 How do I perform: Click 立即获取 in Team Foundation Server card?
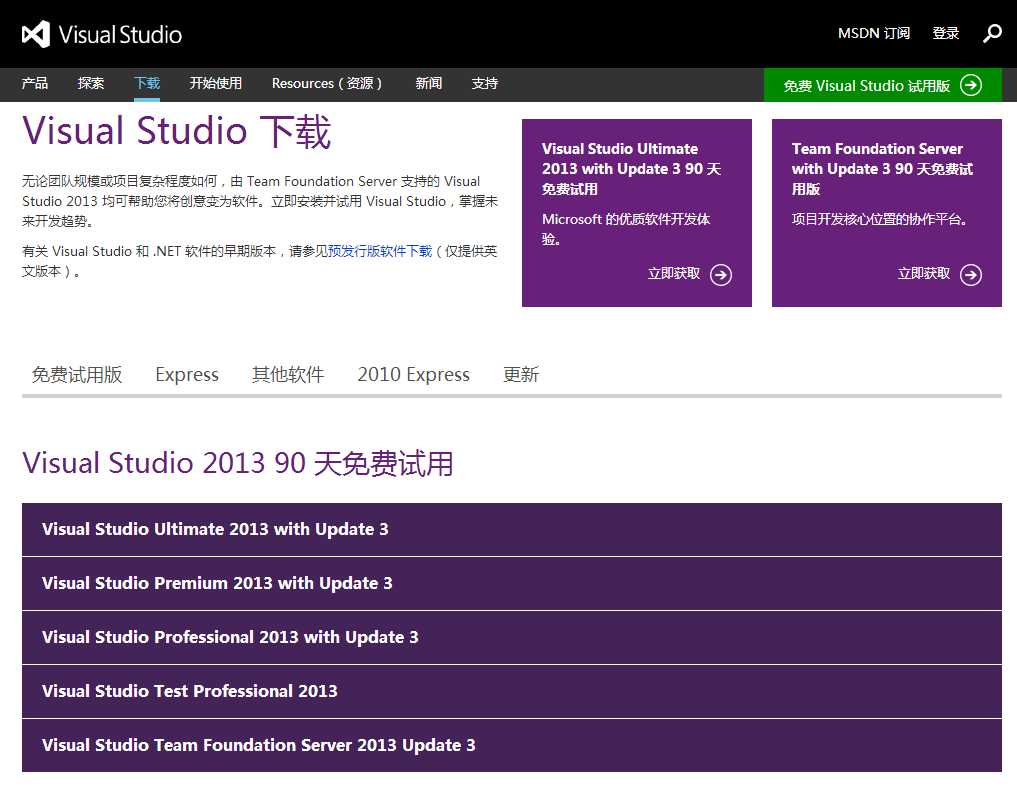coord(924,274)
